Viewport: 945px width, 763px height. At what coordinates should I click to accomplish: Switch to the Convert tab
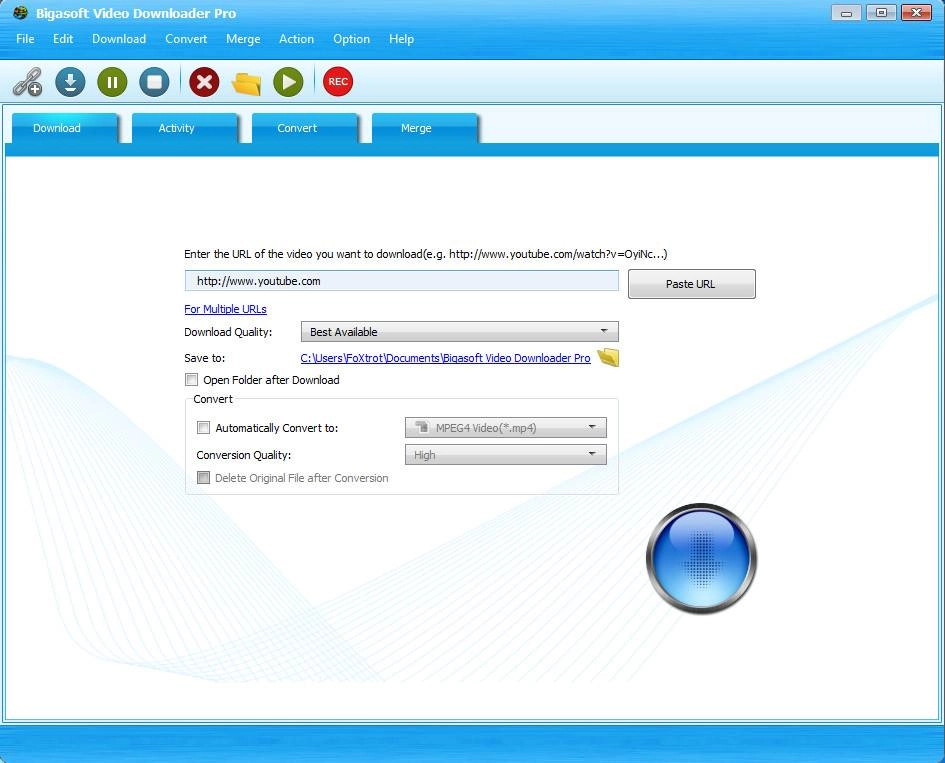pyautogui.click(x=304, y=128)
